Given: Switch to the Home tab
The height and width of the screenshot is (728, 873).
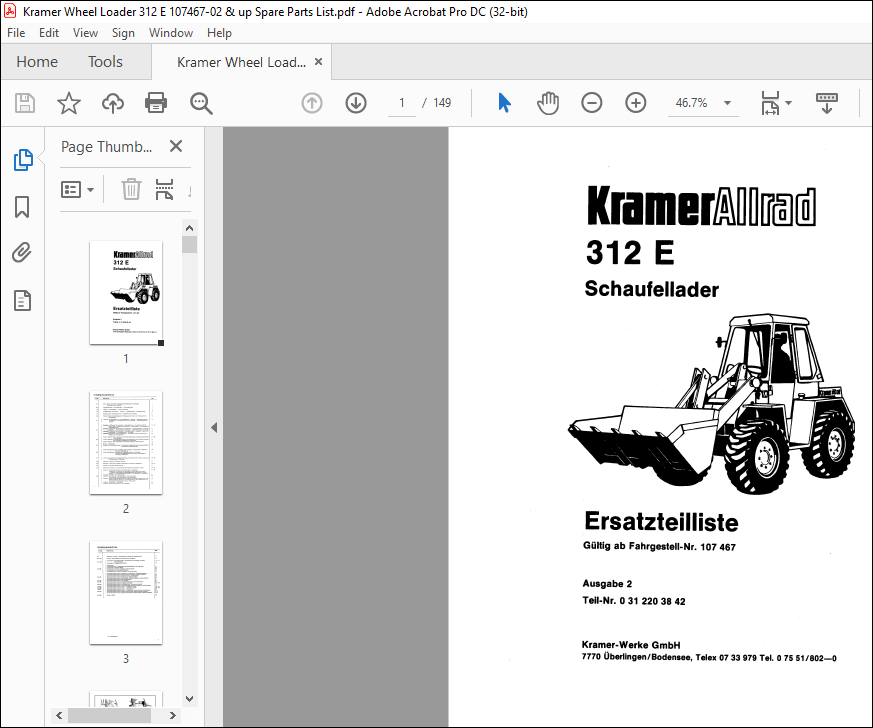Looking at the screenshot, I should 37,62.
